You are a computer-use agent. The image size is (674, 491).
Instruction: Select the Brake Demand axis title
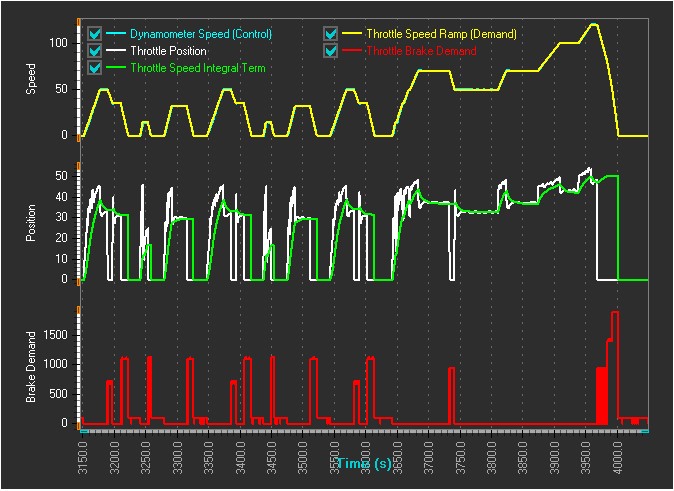(x=32, y=367)
